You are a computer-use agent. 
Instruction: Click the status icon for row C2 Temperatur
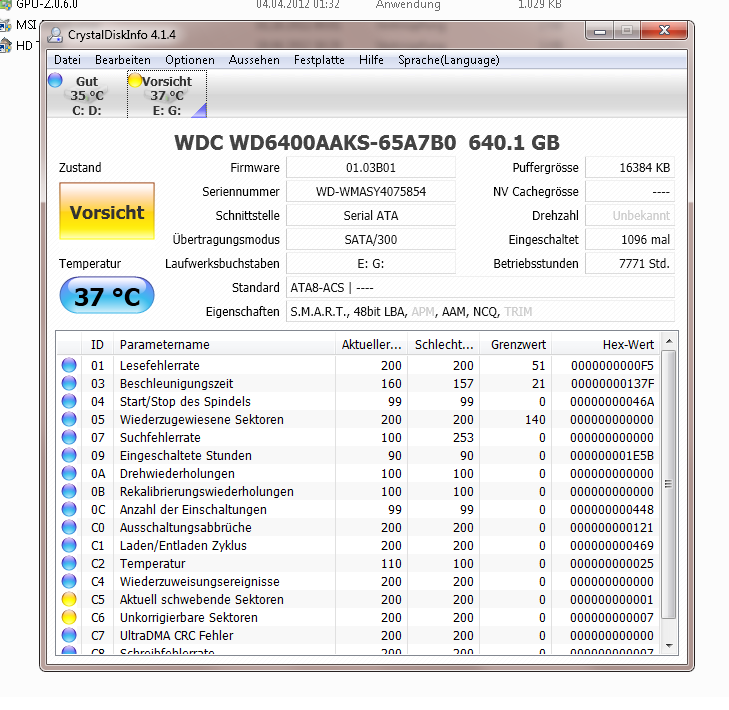pos(69,564)
